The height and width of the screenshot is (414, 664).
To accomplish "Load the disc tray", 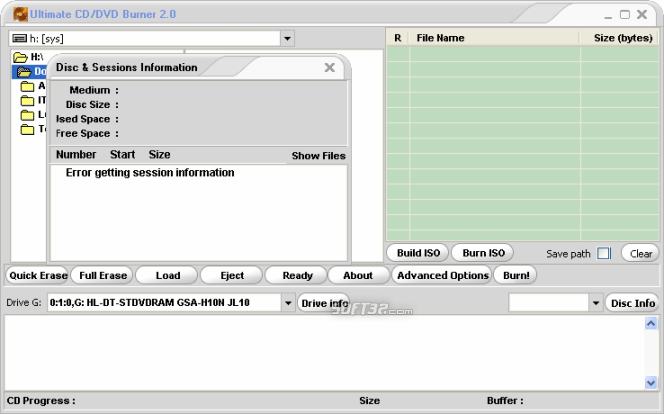I will tap(167, 276).
